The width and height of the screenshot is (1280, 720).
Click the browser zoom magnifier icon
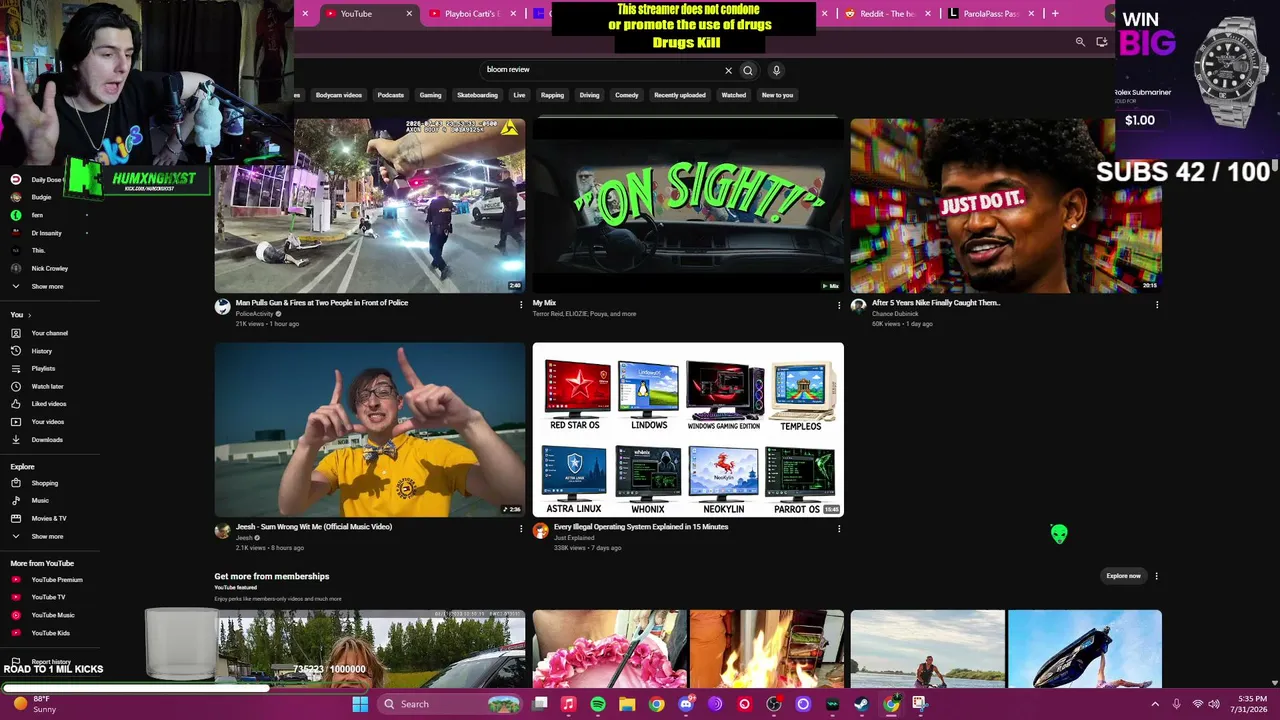[1080, 42]
